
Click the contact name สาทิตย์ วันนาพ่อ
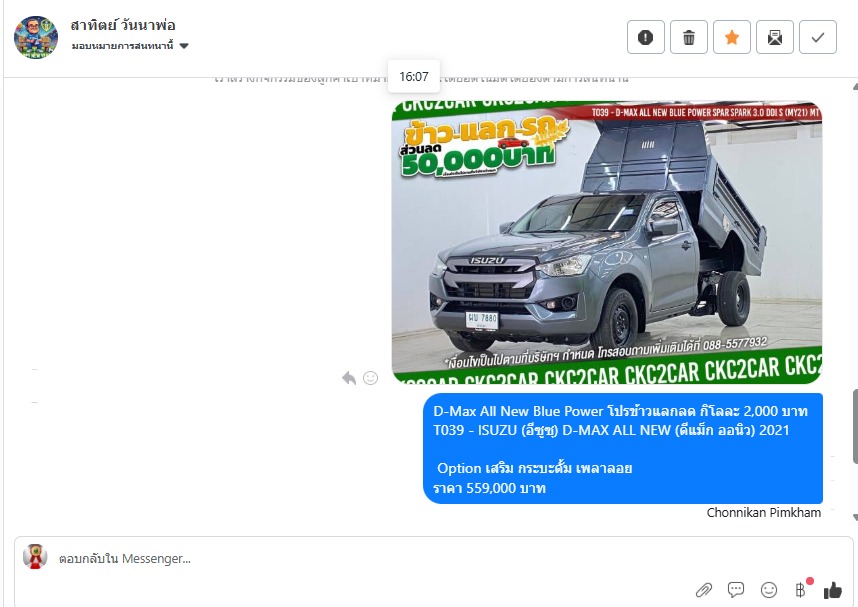click(x=123, y=25)
